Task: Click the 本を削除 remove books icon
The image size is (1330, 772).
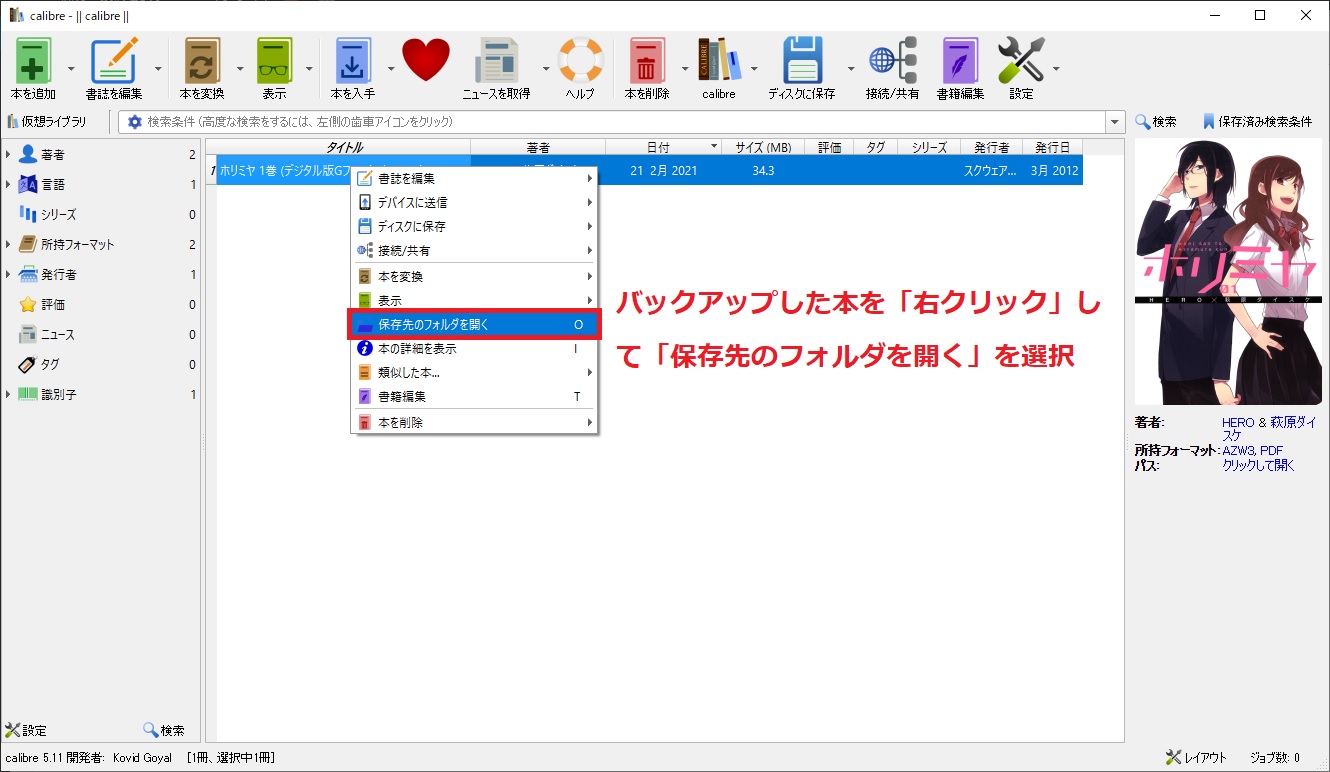Action: (647, 62)
